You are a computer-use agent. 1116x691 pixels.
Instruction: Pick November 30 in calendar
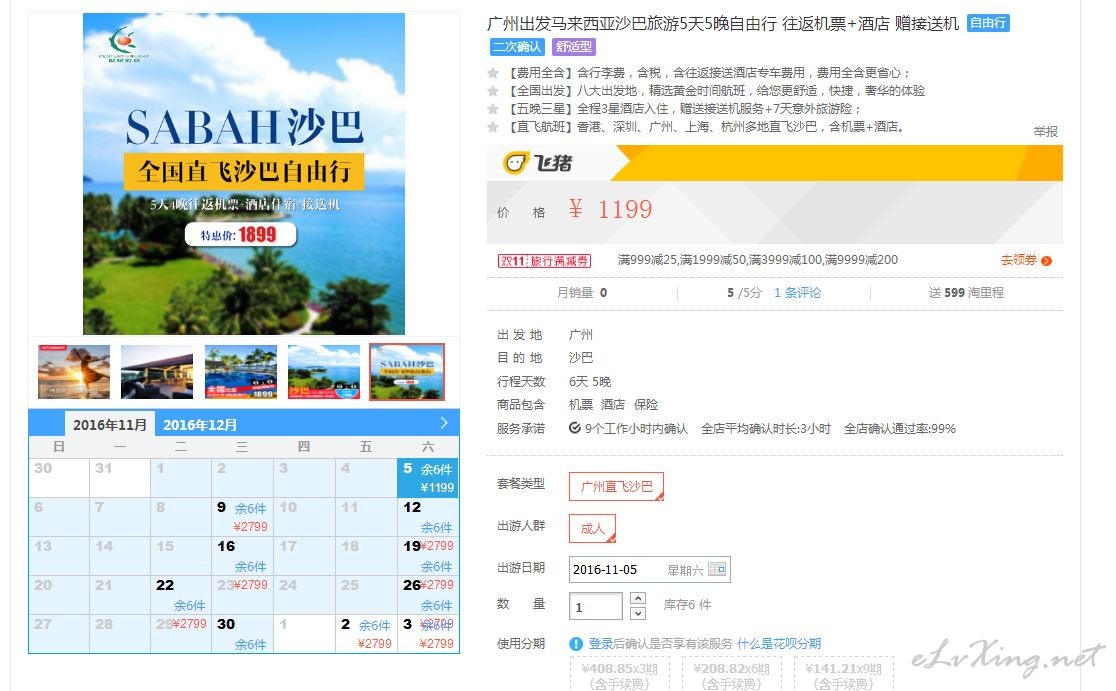243,634
